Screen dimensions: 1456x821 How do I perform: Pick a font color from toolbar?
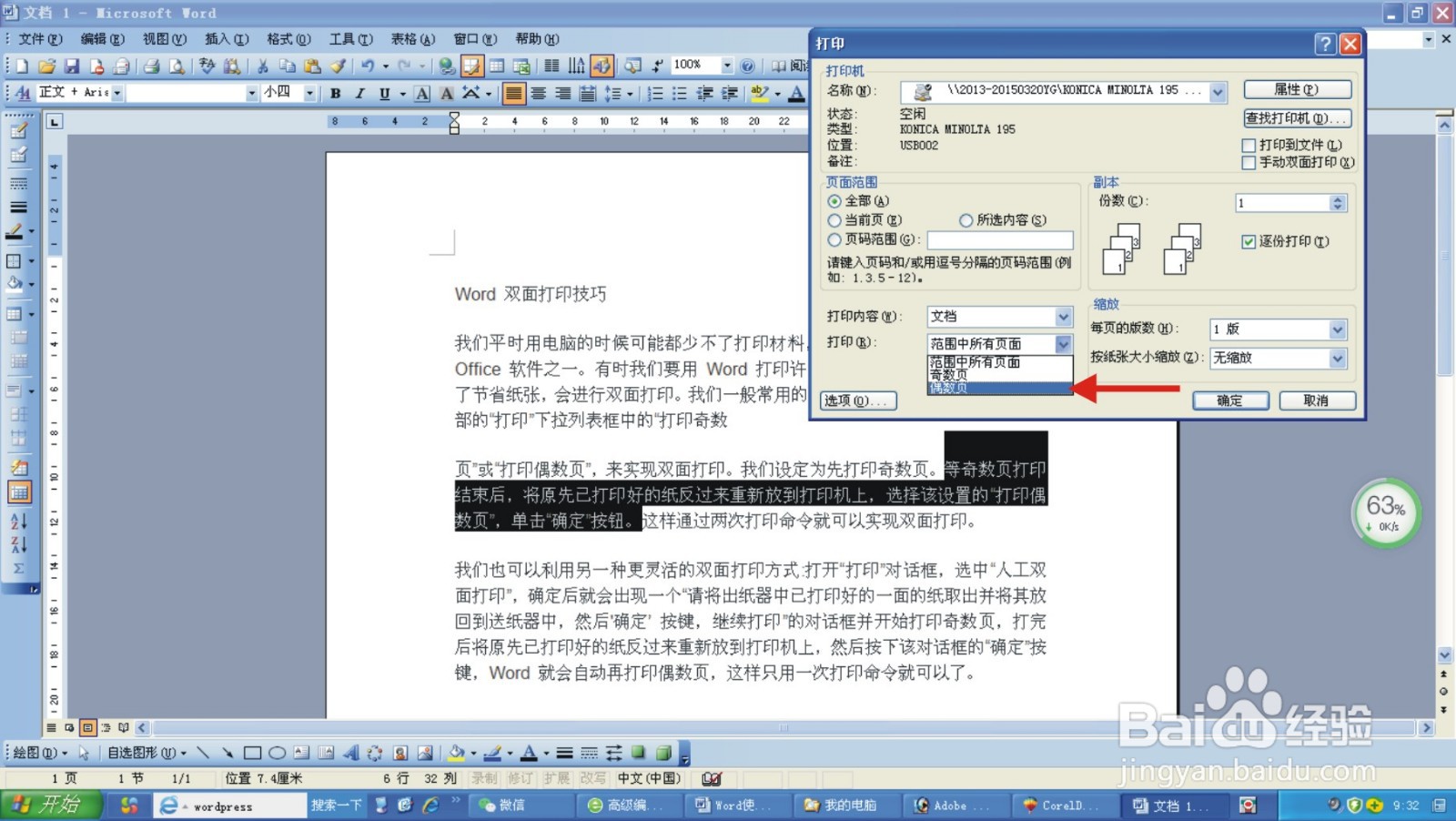coord(796,93)
